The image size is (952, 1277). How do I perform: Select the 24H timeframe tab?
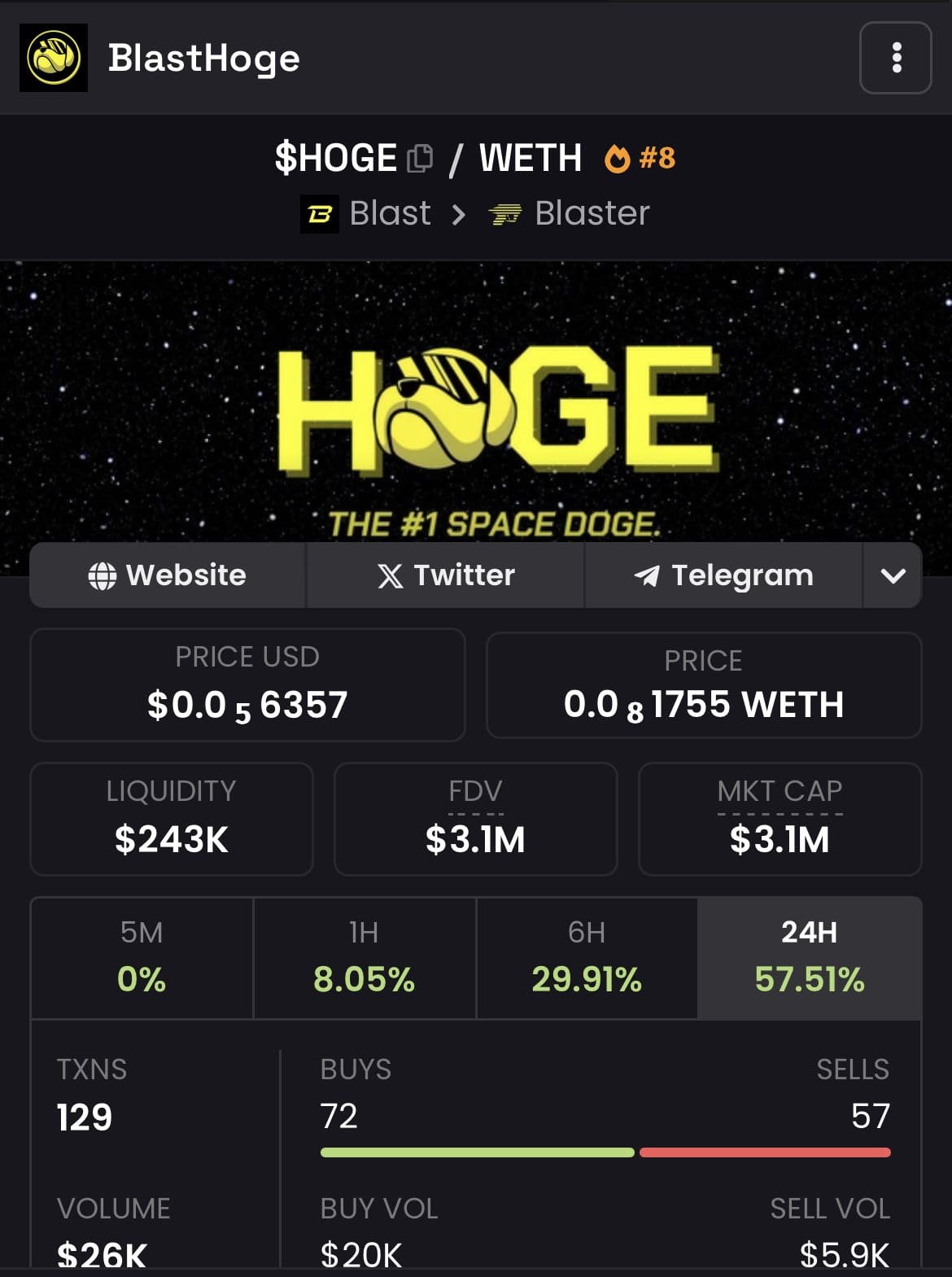pyautogui.click(x=809, y=958)
